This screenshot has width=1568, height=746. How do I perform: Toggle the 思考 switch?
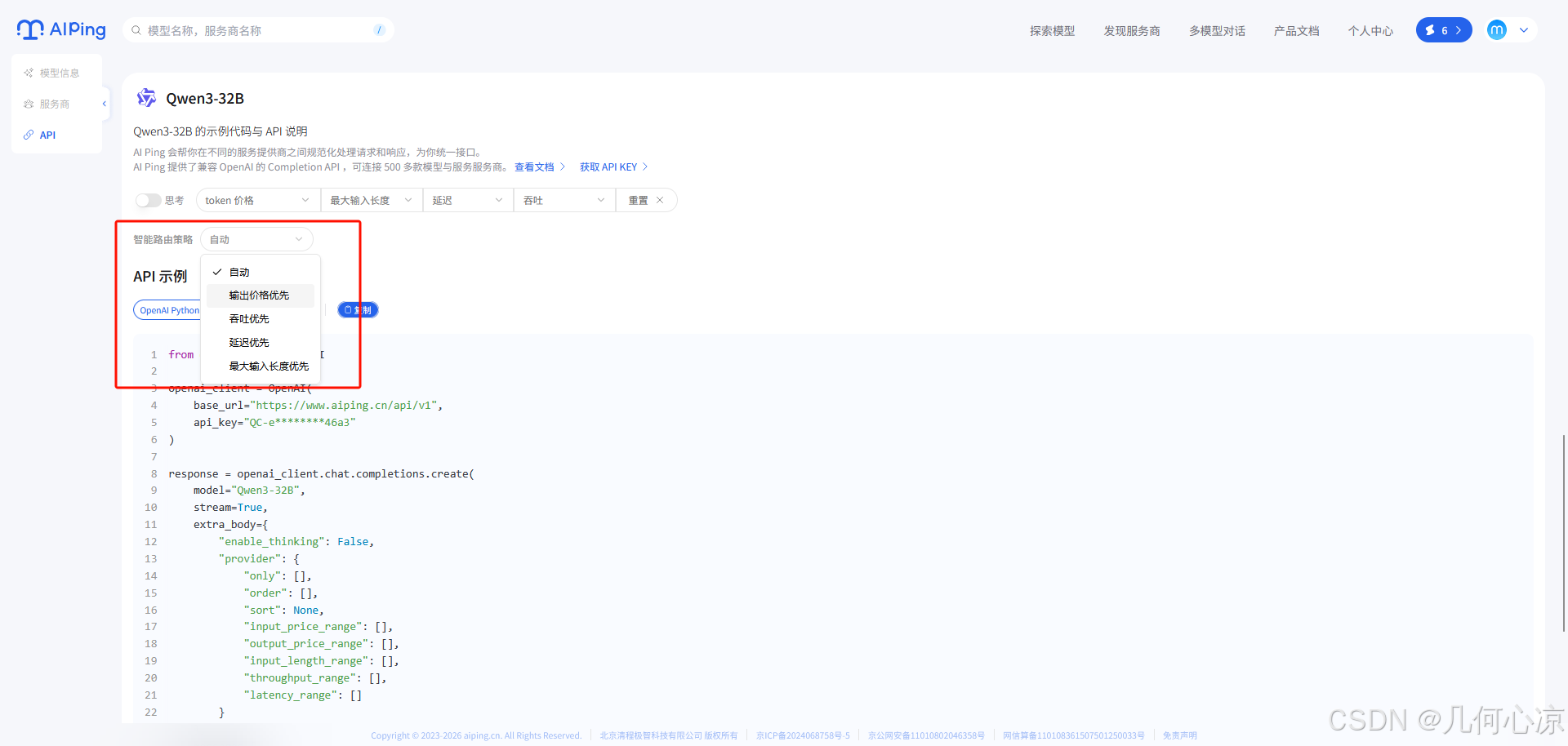pos(148,200)
